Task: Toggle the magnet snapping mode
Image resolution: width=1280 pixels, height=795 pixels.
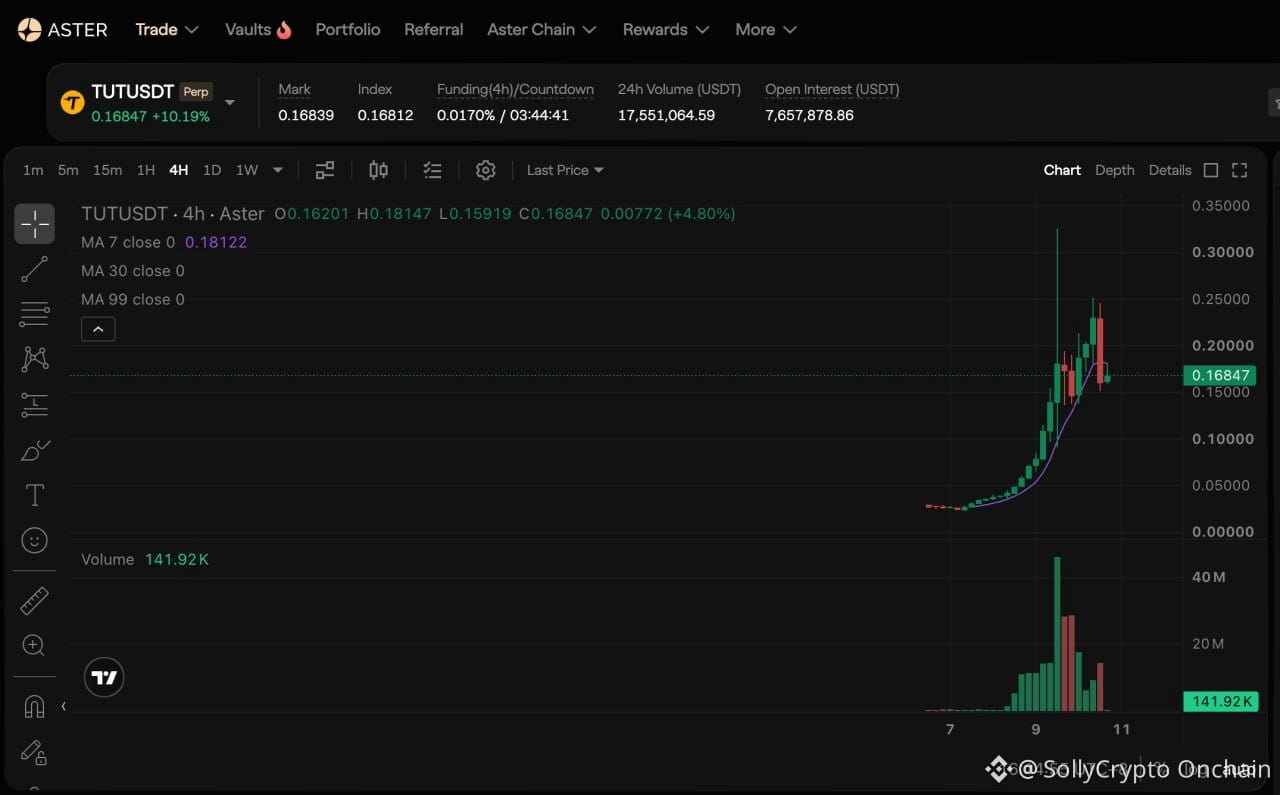Action: point(34,706)
